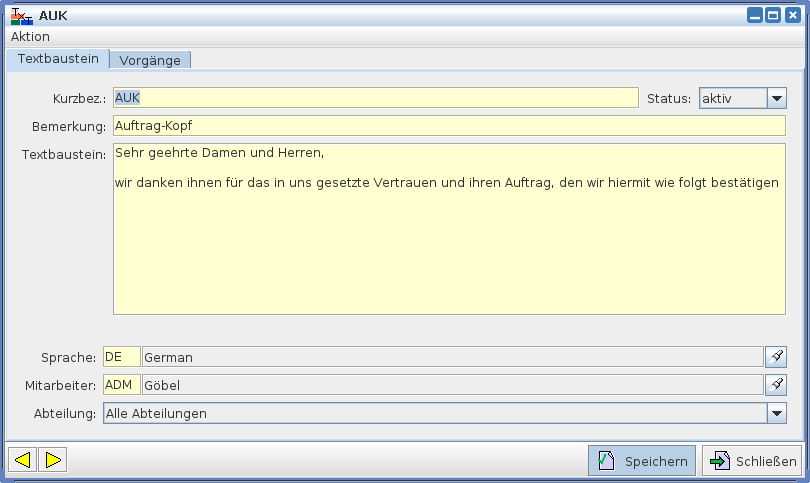Minimize the AUK window

756,16
